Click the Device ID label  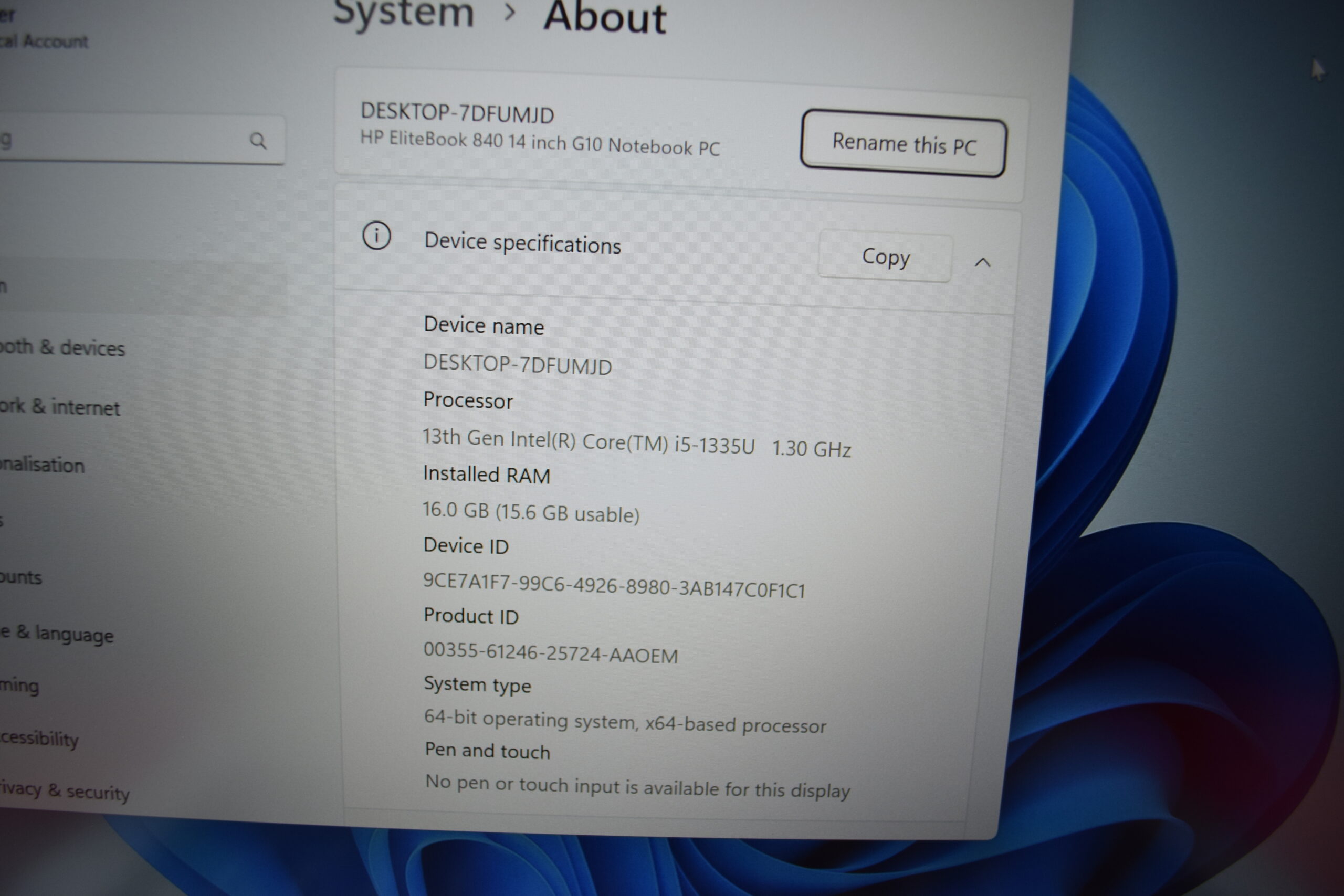(x=466, y=546)
